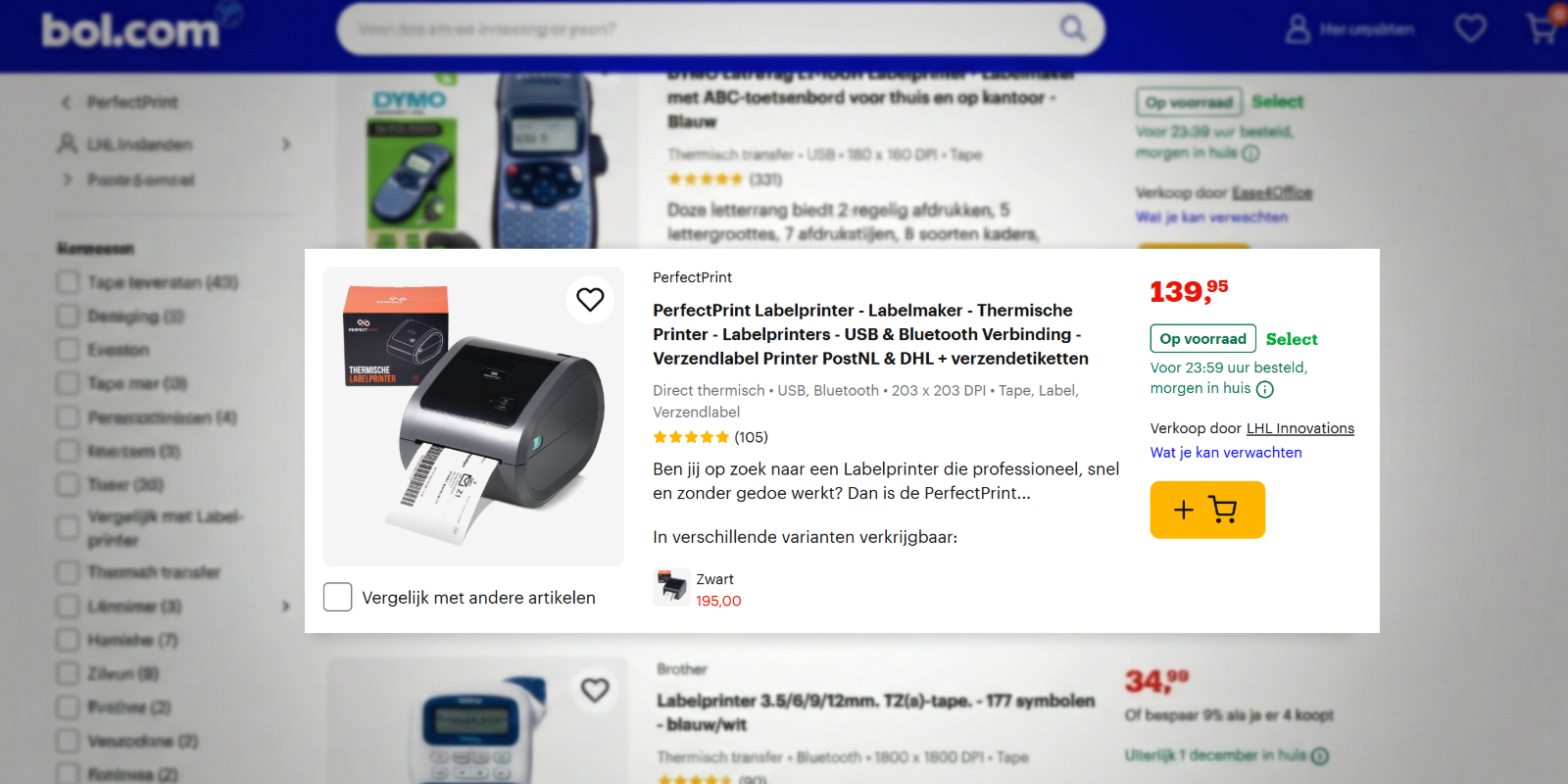Expand the LHL Invlanden sidebar arrow
1568x784 pixels.
click(x=286, y=144)
